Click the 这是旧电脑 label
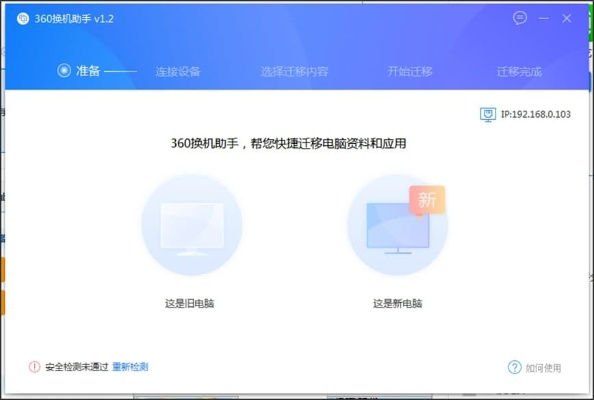The width and height of the screenshot is (594, 400). 189,303
